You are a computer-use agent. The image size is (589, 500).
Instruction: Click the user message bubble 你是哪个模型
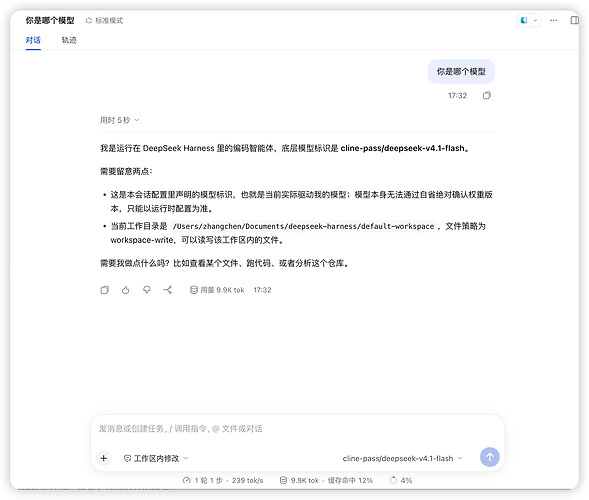click(461, 71)
